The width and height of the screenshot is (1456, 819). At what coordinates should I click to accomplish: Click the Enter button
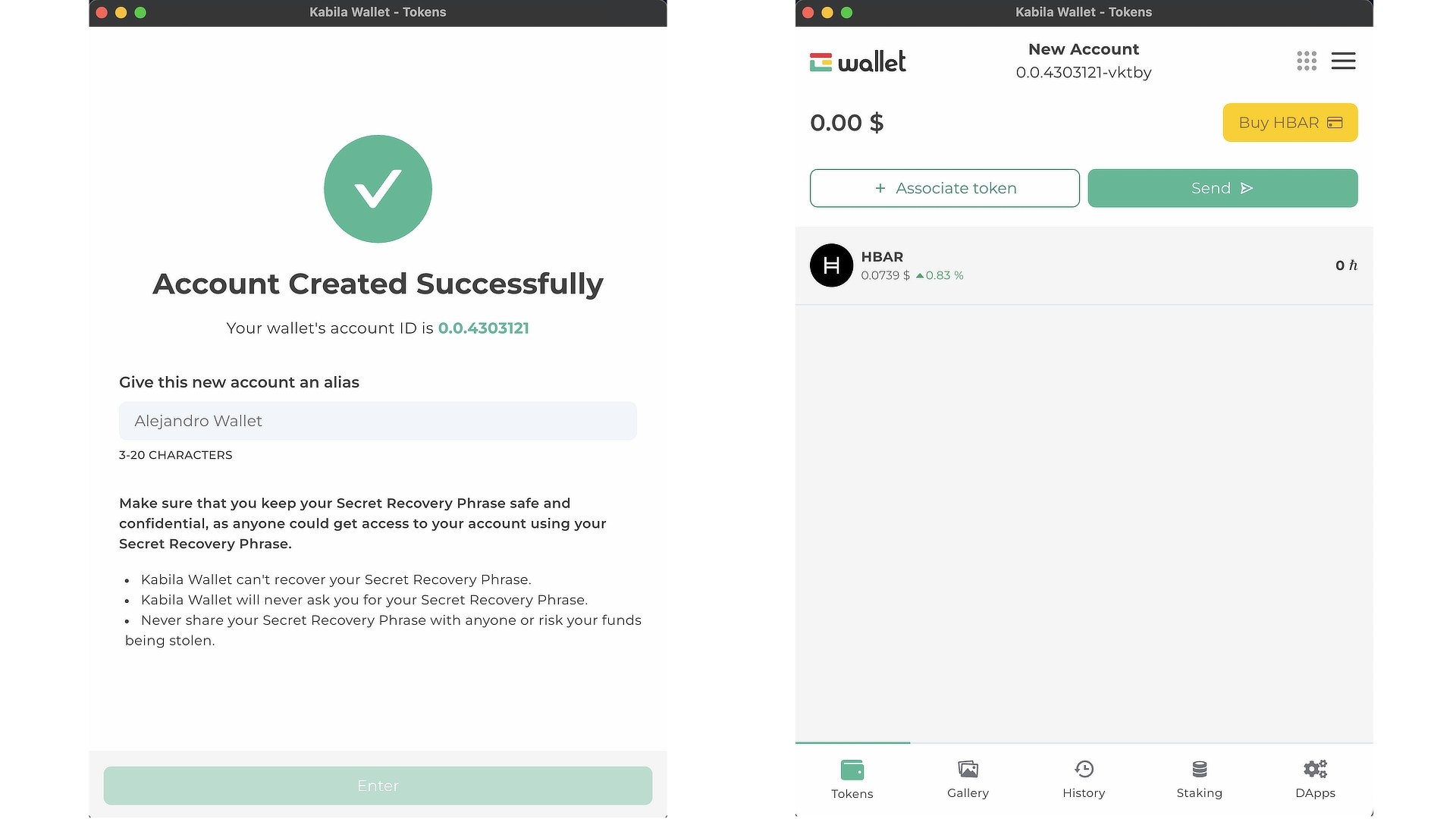pyautogui.click(x=378, y=786)
